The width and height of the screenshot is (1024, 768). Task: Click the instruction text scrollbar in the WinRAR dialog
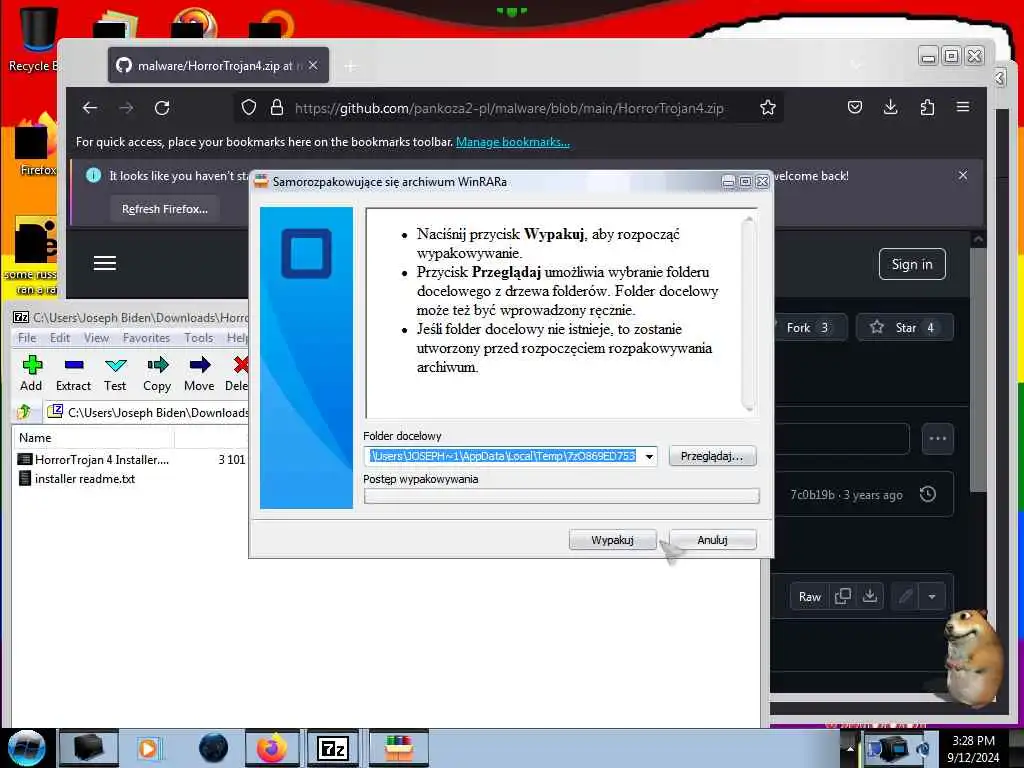point(749,313)
